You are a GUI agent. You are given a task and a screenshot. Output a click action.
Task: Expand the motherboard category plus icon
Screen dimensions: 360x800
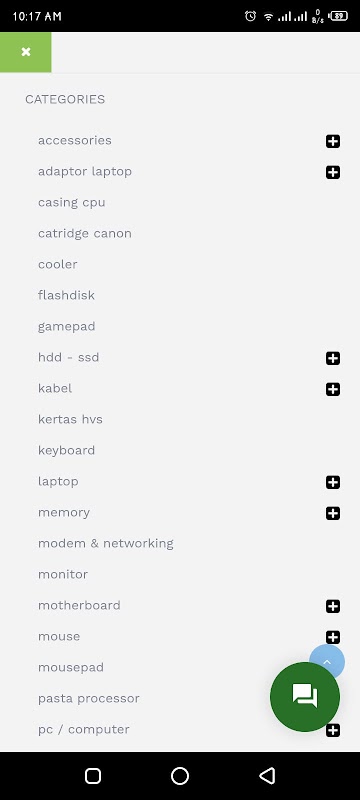pyautogui.click(x=333, y=606)
